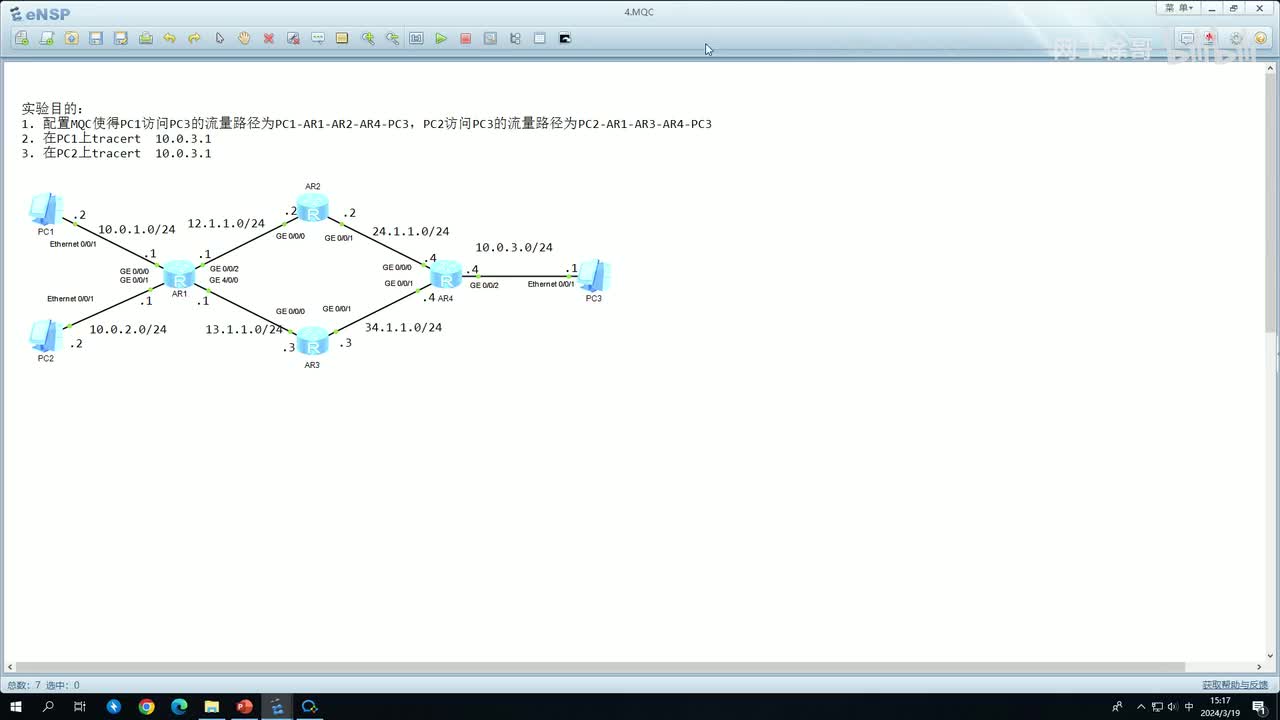Open PowerPoint from the taskbar
1280x720 pixels.
(x=244, y=707)
